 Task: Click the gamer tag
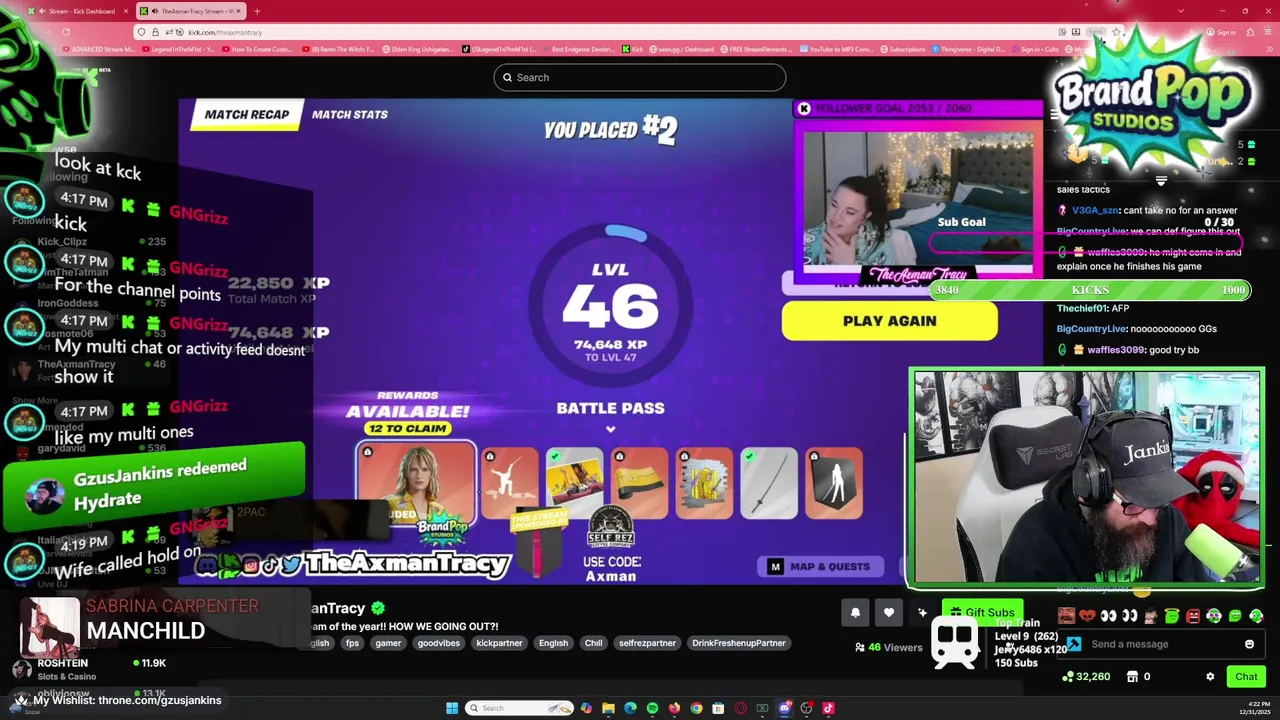(388, 643)
